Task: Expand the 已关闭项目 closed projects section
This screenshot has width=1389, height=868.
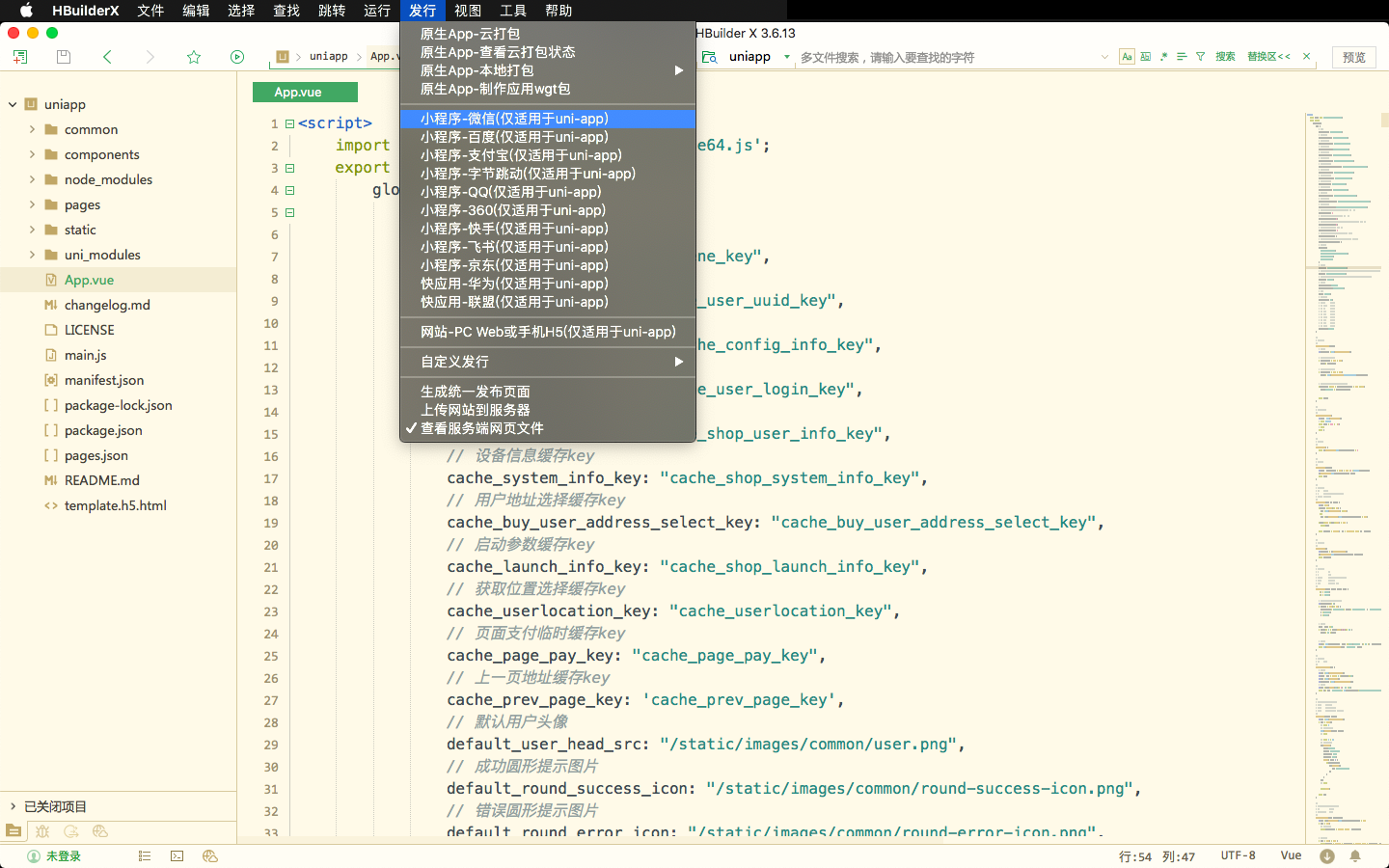Action: click(13, 806)
